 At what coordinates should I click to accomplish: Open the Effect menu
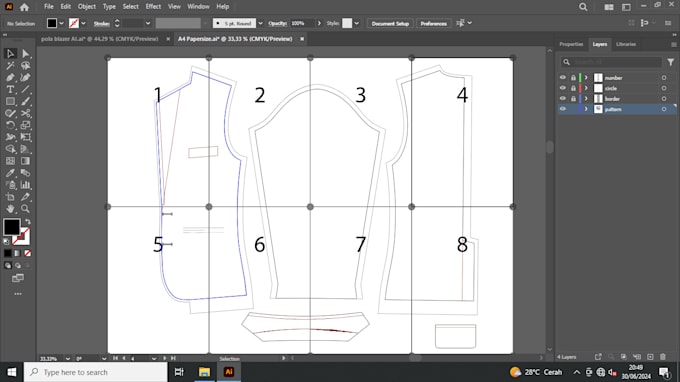pos(153,7)
